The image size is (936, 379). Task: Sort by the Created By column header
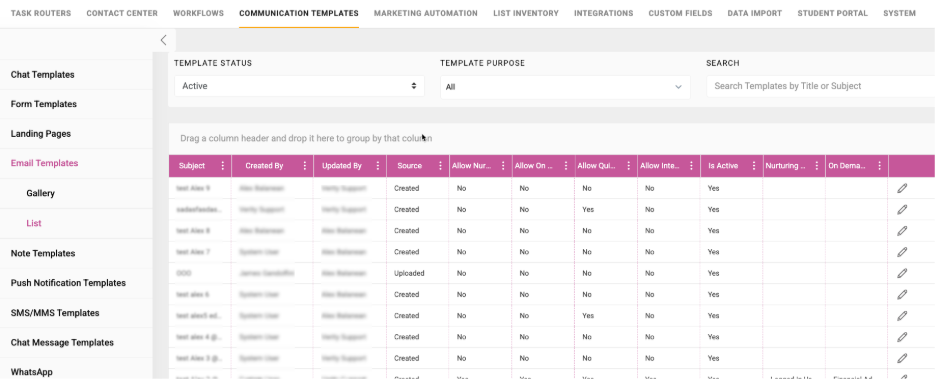(x=264, y=166)
